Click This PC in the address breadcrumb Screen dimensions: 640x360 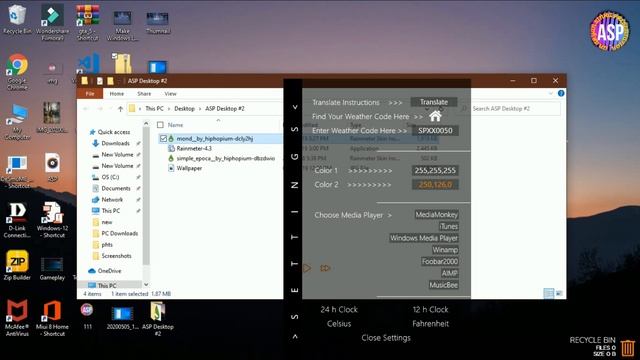[154, 109]
